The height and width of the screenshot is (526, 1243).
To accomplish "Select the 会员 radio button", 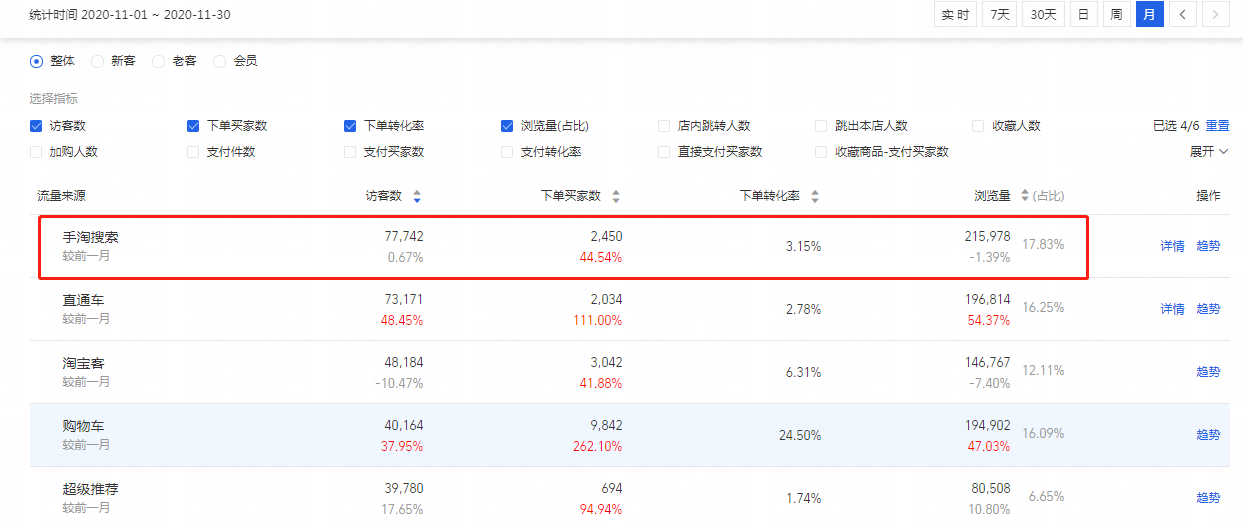I will pyautogui.click(x=220, y=61).
